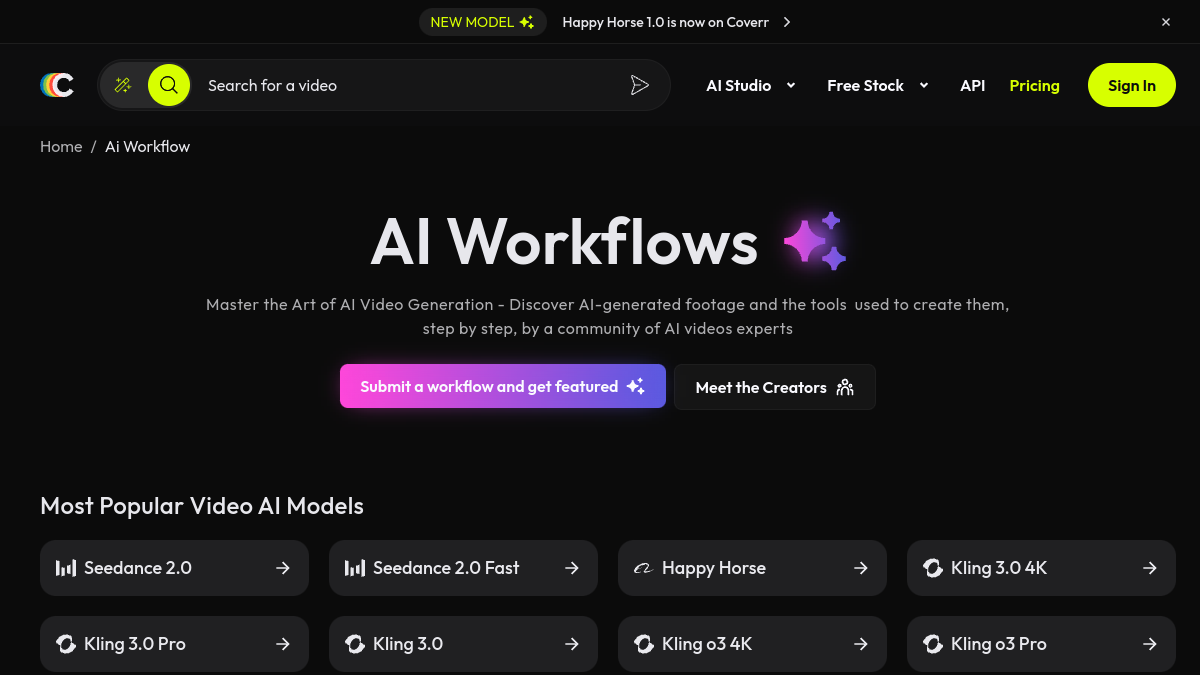1200x675 pixels.
Task: Click the Kling 3.0 4K logo icon
Action: pos(933,568)
